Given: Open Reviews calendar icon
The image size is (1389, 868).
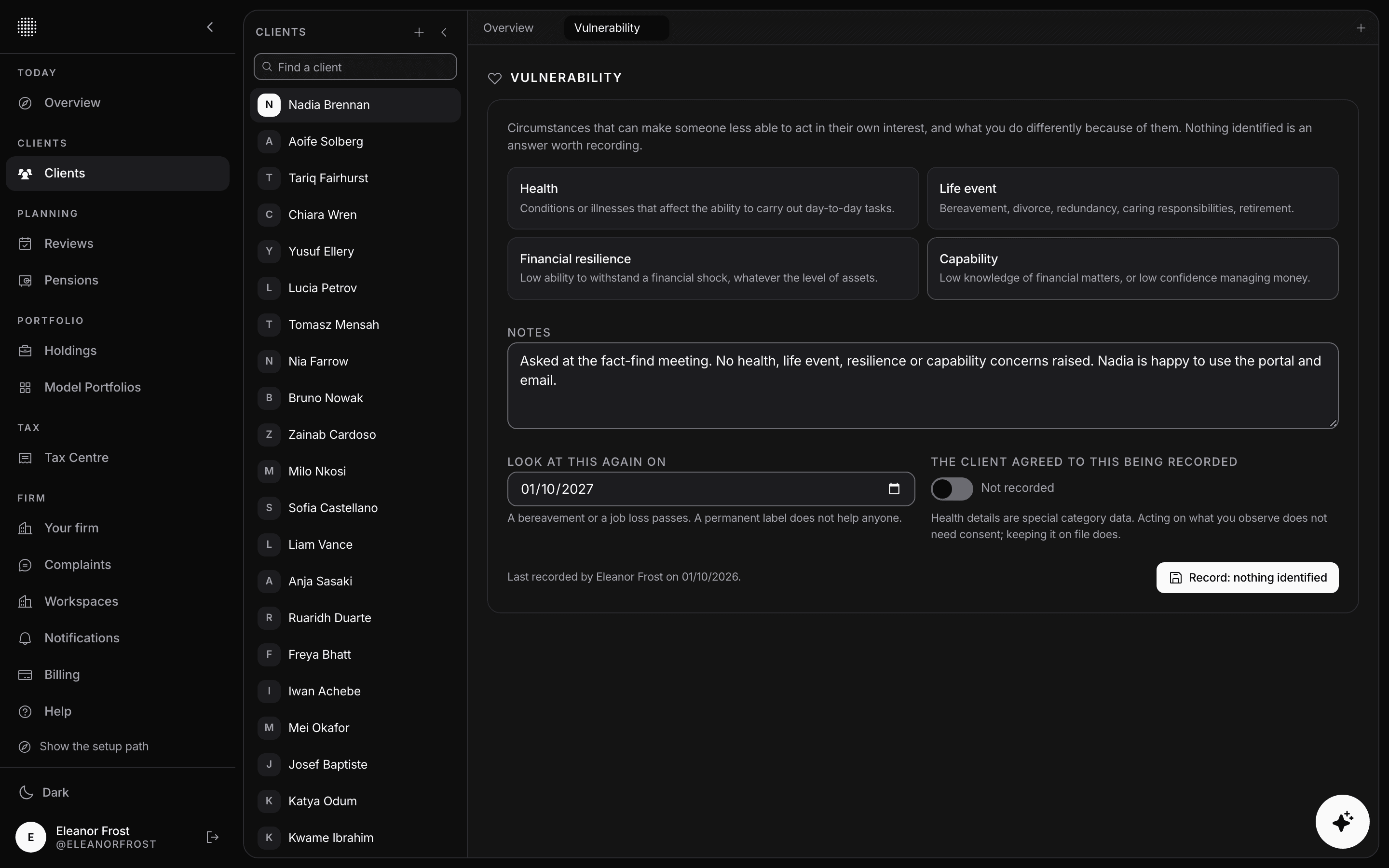Looking at the screenshot, I should (x=25, y=244).
